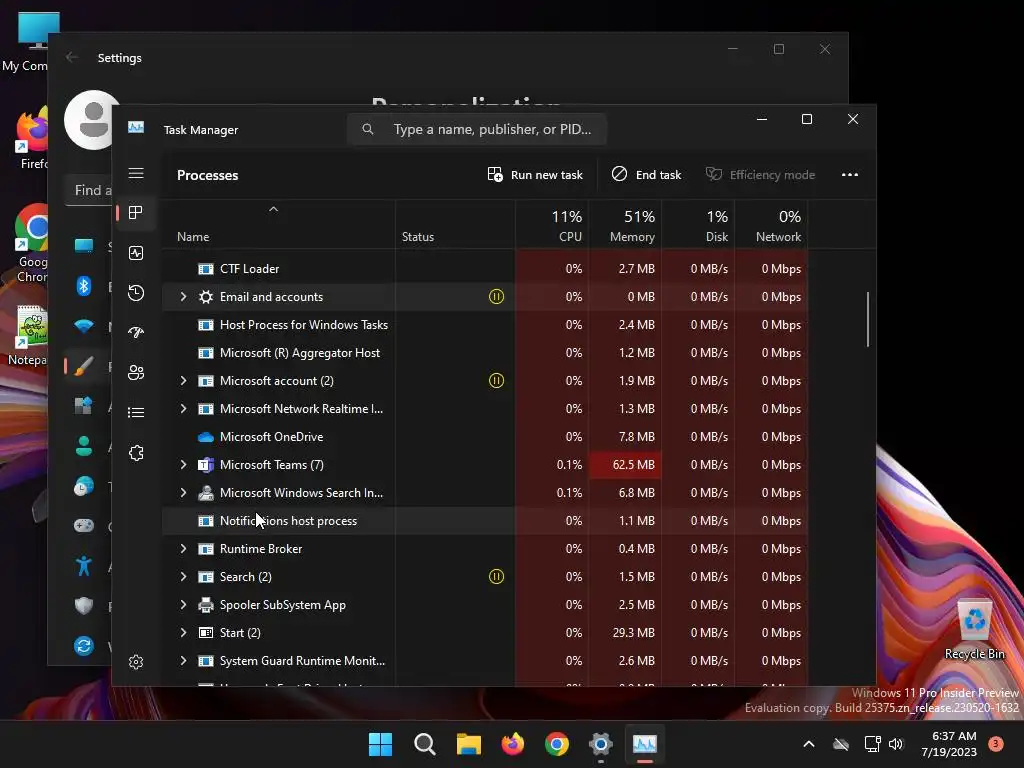Expand Microsoft Teams (7) process group
Image resolution: width=1024 pixels, height=768 pixels.
[184, 464]
